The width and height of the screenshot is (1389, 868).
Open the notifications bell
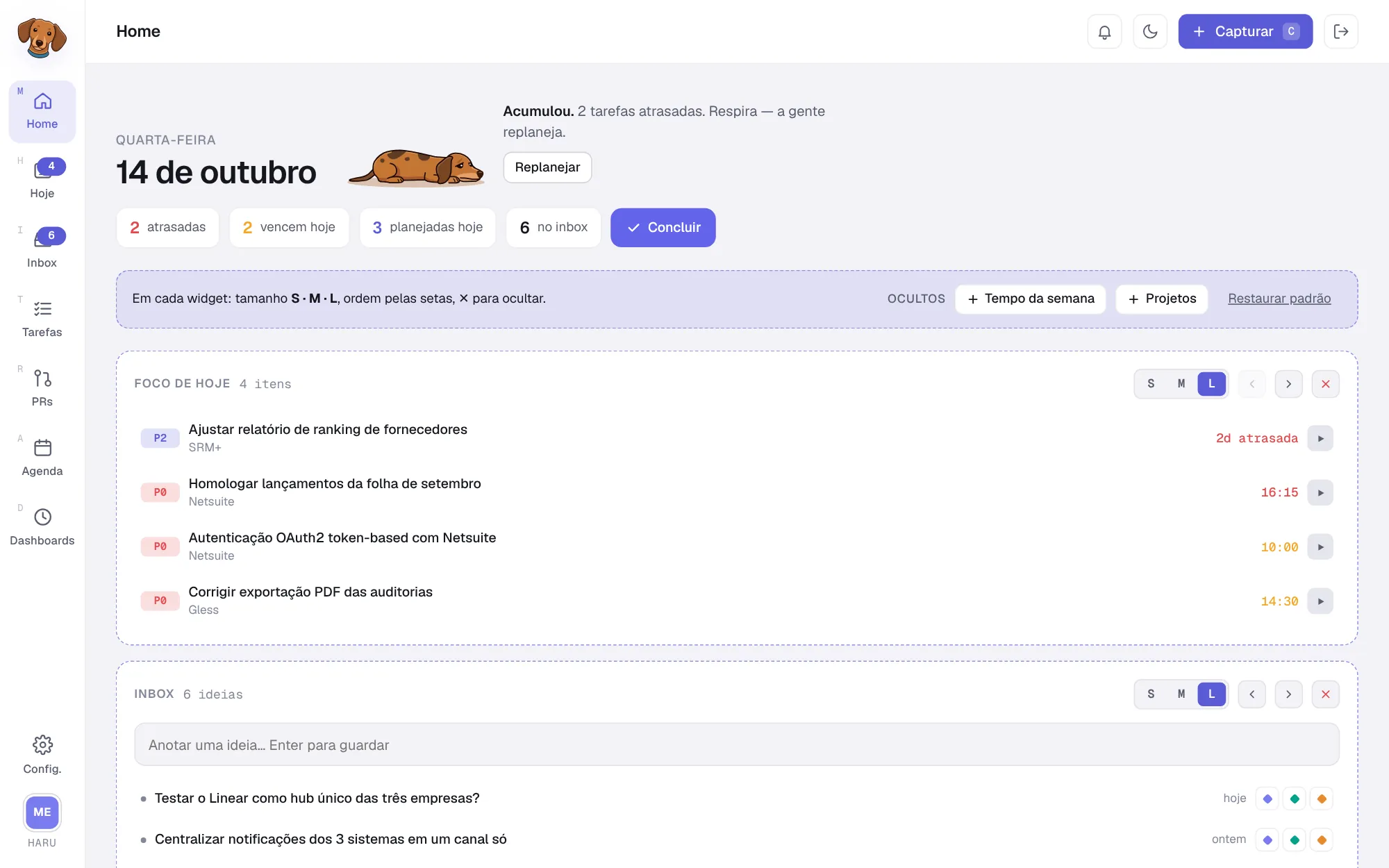click(1104, 31)
